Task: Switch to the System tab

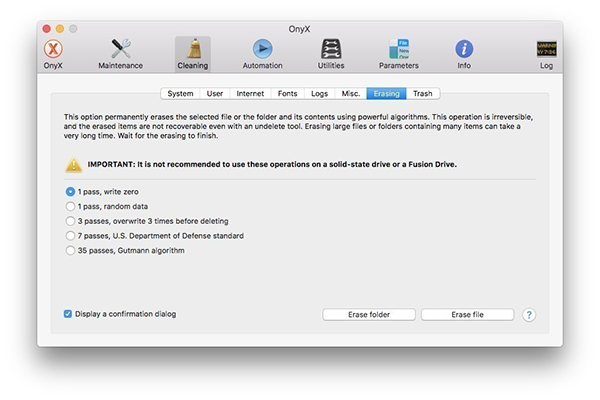Action: pos(180,94)
